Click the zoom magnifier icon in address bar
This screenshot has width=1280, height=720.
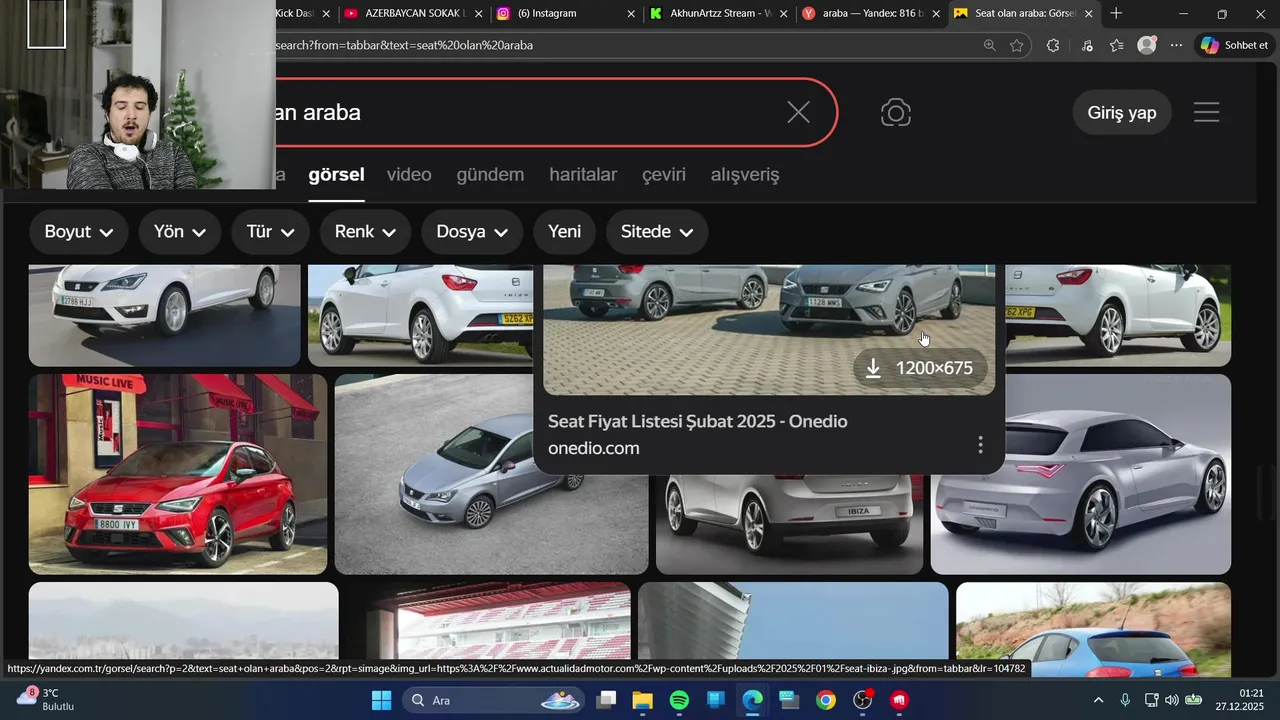[989, 45]
